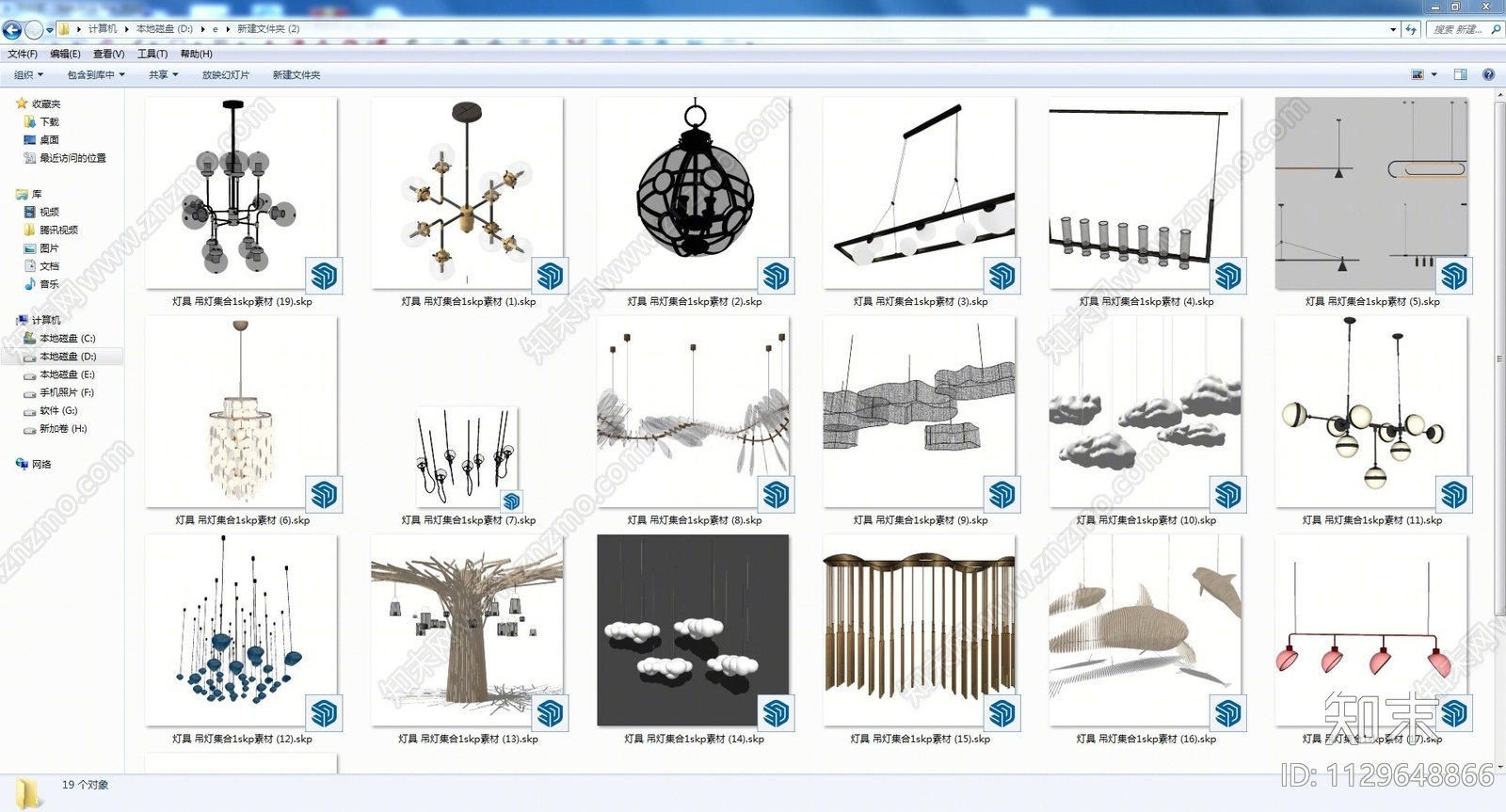Select dark cloud lamp thumbnail (14).skp
The width and height of the screenshot is (1506, 812).
[x=694, y=630]
